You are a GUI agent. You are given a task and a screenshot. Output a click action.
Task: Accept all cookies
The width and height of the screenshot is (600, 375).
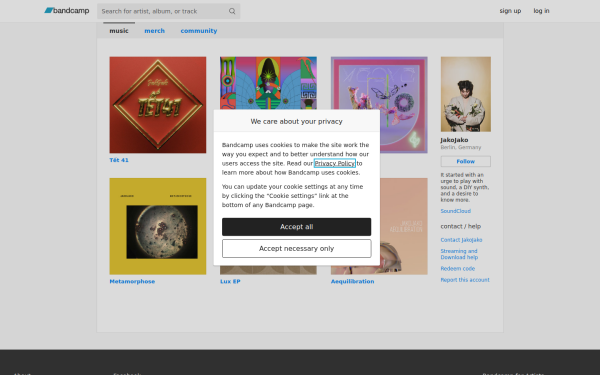coord(297,227)
